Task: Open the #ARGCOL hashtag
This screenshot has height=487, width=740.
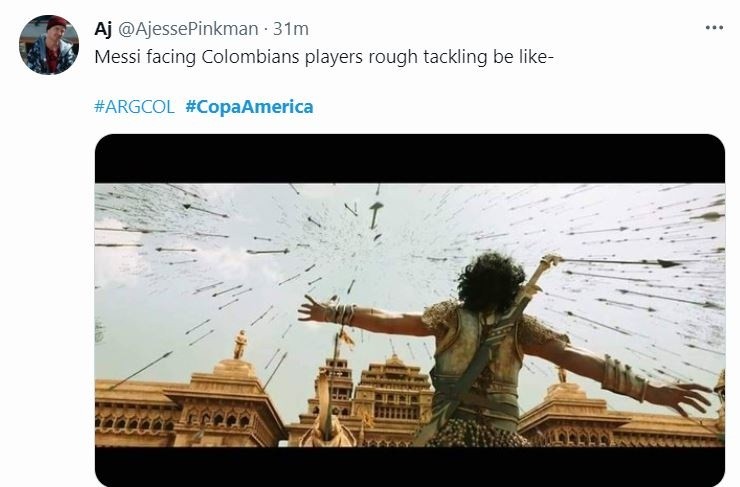Action: 135,107
